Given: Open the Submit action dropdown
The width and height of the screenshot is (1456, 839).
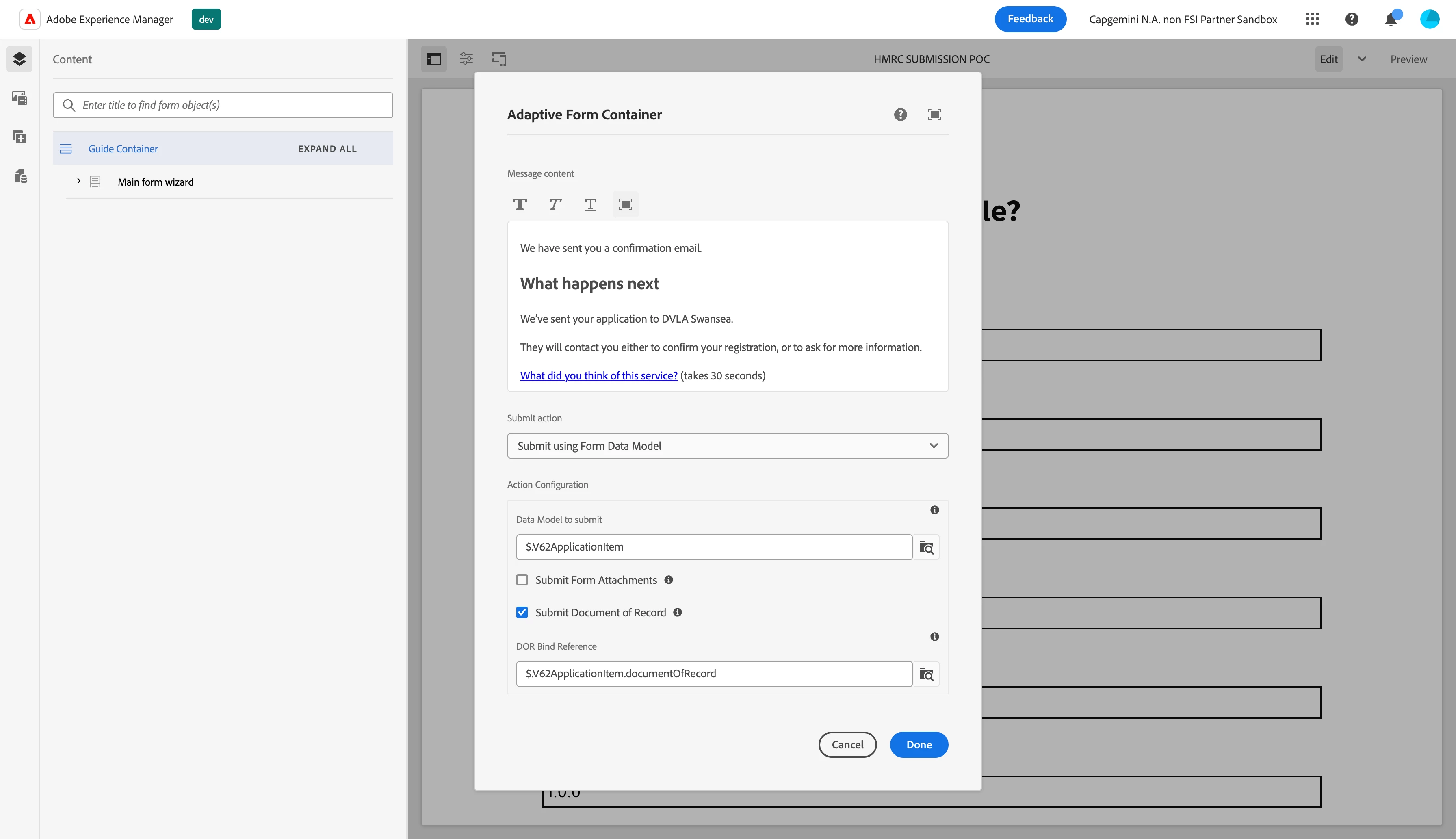Looking at the screenshot, I should [727, 446].
